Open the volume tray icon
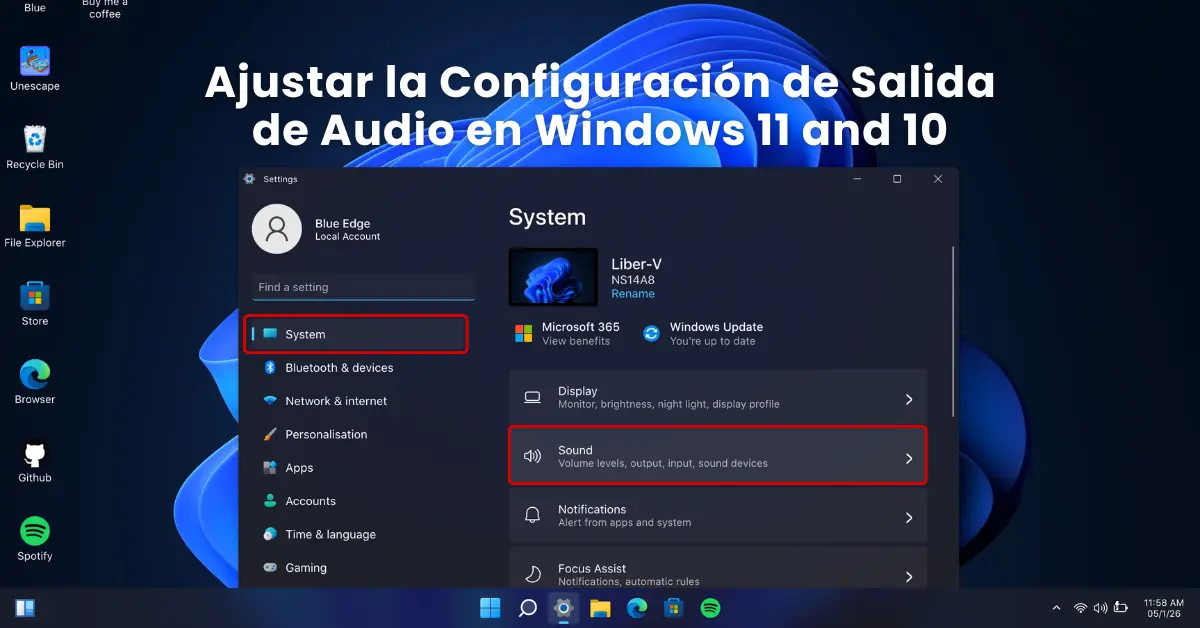The image size is (1200, 628). click(1100, 608)
